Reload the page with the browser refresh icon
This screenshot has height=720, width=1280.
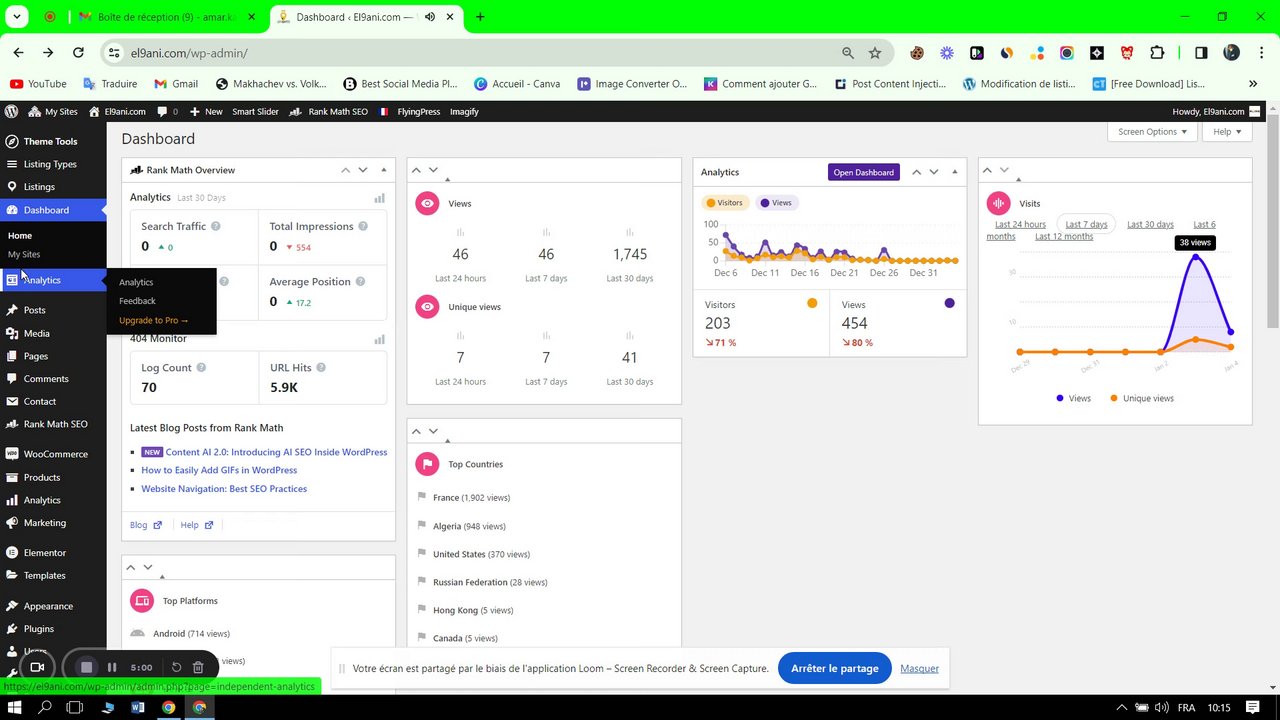pos(78,53)
